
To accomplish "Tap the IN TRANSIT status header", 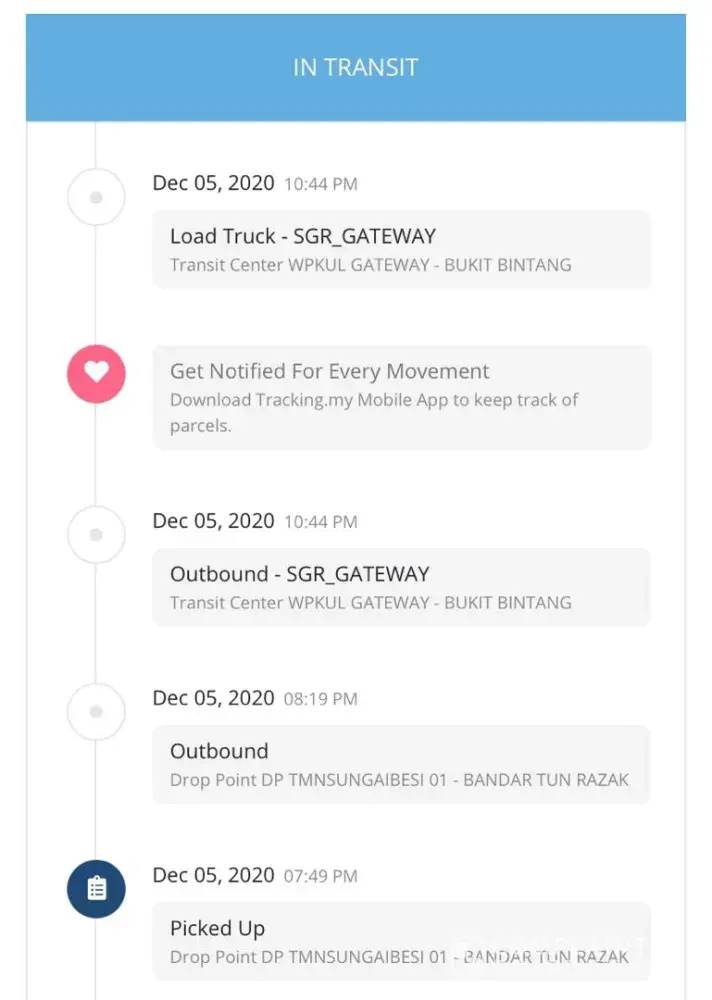I will (355, 67).
